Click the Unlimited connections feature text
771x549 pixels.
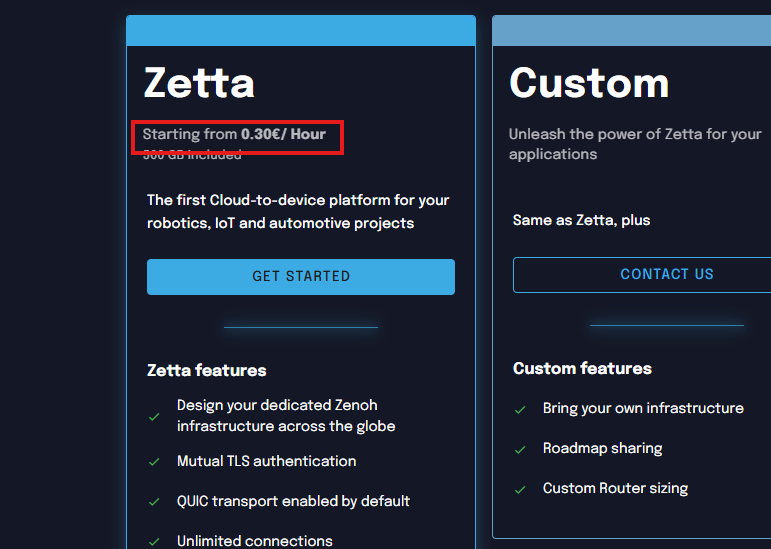tap(254, 541)
